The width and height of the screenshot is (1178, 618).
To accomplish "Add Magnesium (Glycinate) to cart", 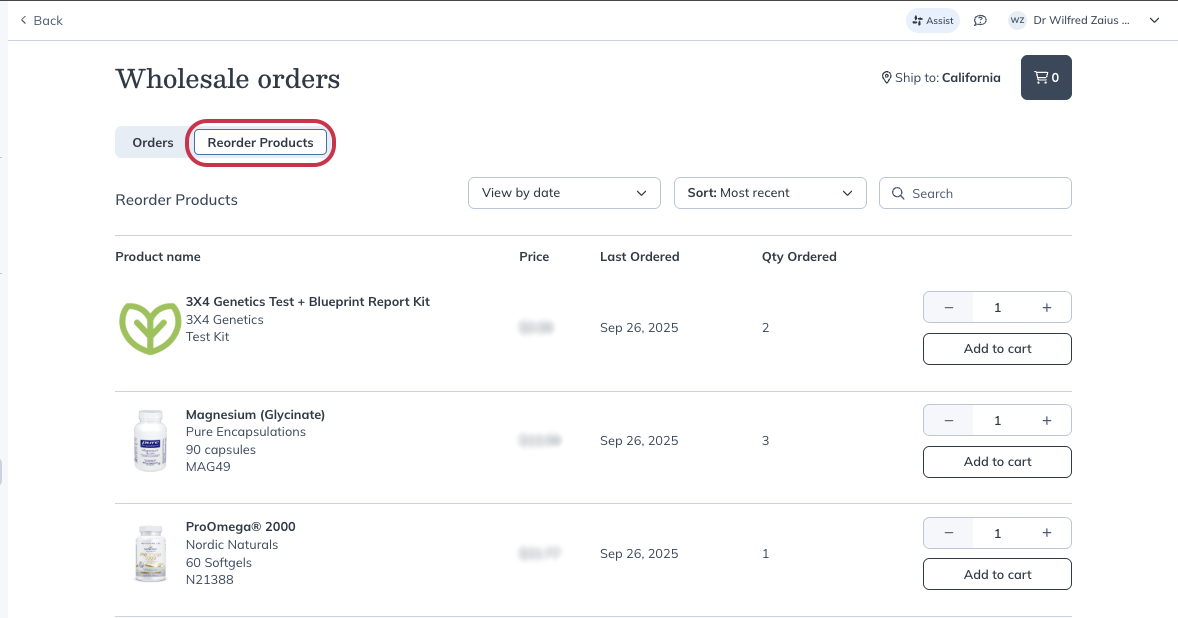I will [x=997, y=462].
